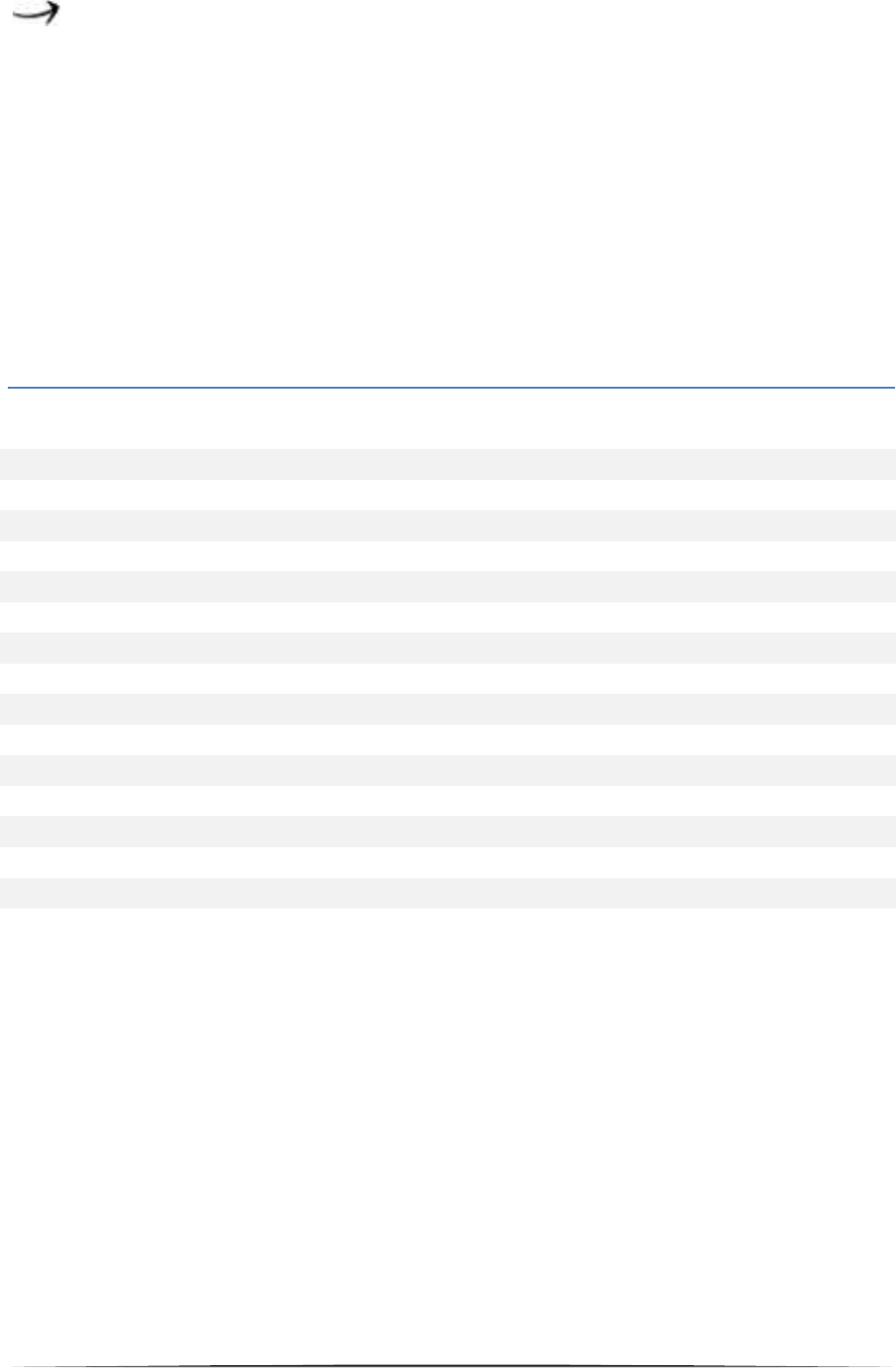Click the blank area below the striped table

pos(448,1135)
